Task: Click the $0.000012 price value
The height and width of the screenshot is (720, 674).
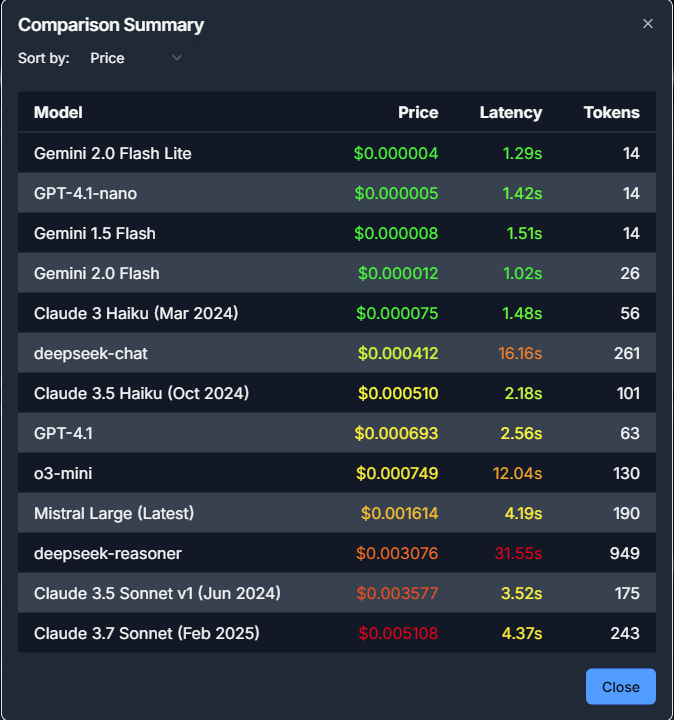Action: point(398,273)
